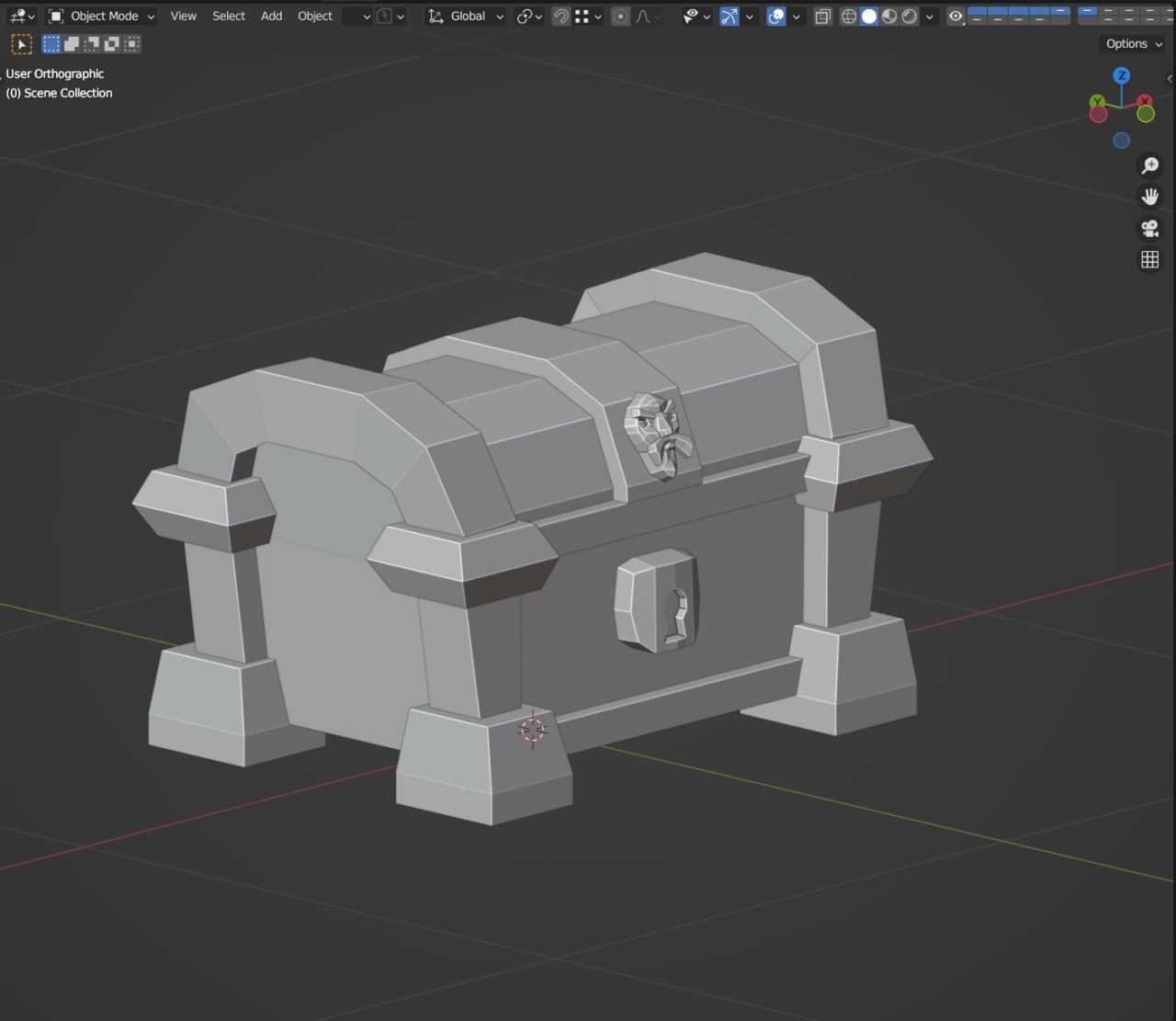Click the Select menu in the header
Viewport: 1176px width, 1021px height.
pyautogui.click(x=228, y=16)
